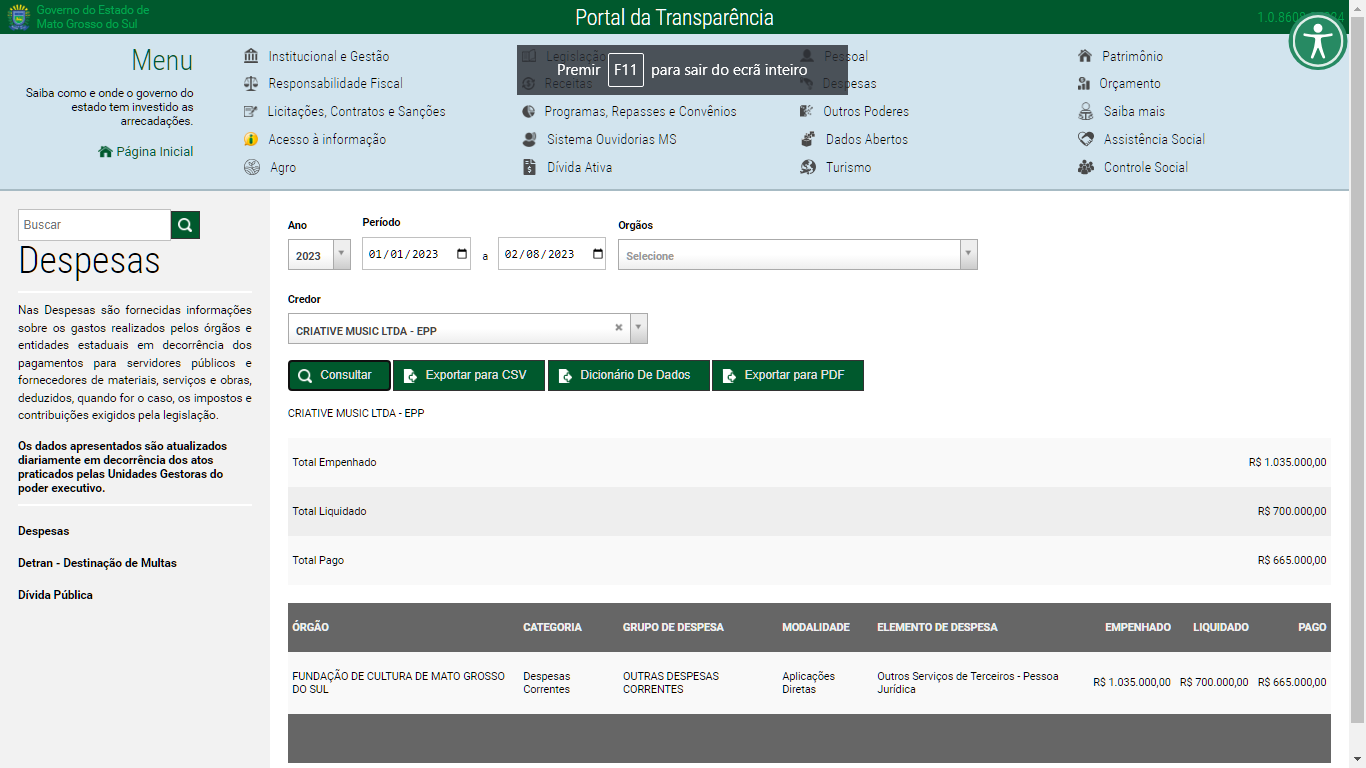1366x768 pixels.
Task: Click the LIQUIDADO column header
Action: (1221, 627)
